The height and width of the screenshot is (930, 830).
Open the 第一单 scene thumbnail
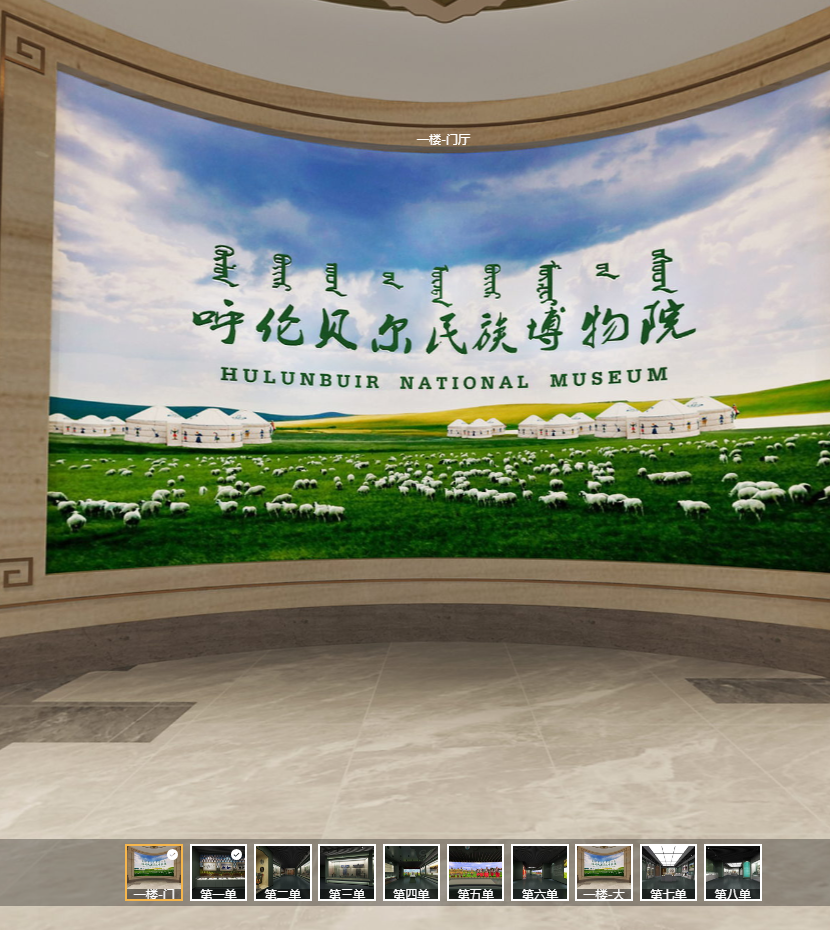[218, 872]
